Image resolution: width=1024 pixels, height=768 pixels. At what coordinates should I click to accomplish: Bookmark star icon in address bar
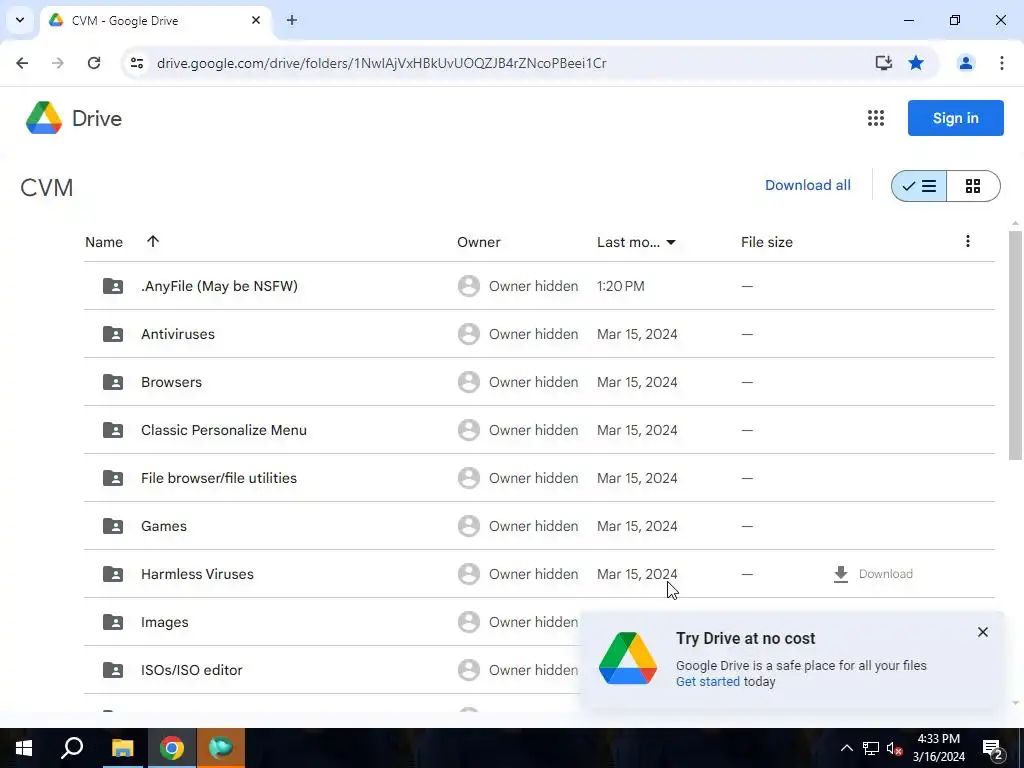[916, 63]
